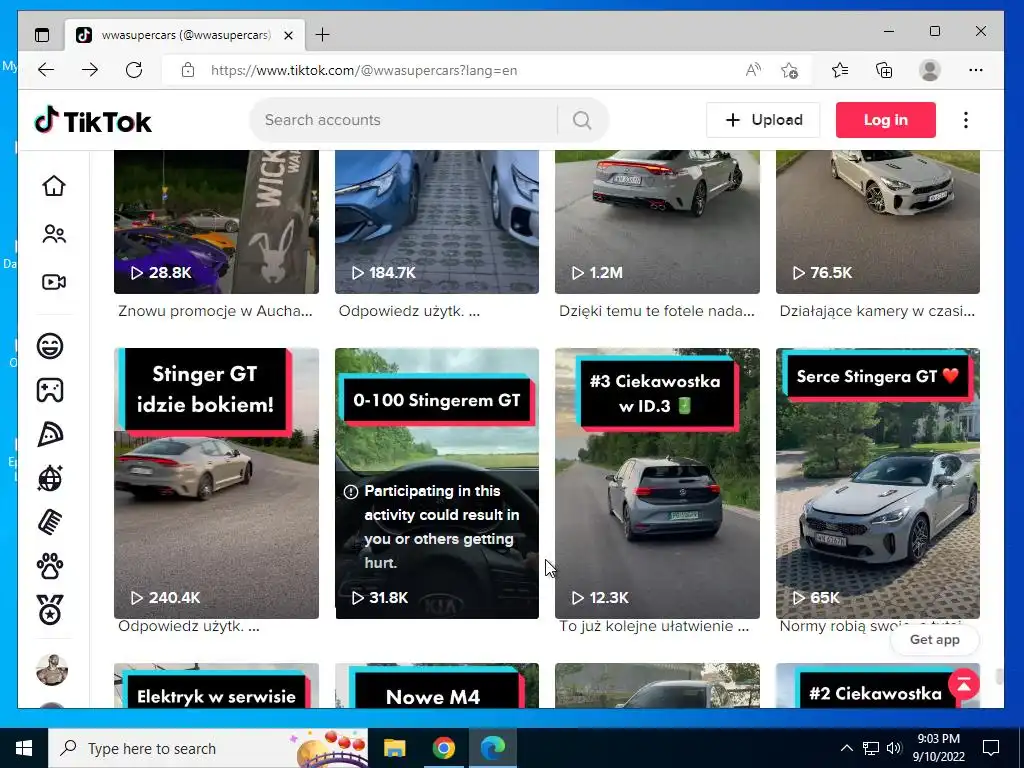Open the 'Nowe M4' video
Image resolution: width=1024 pixels, height=768 pixels.
437,686
